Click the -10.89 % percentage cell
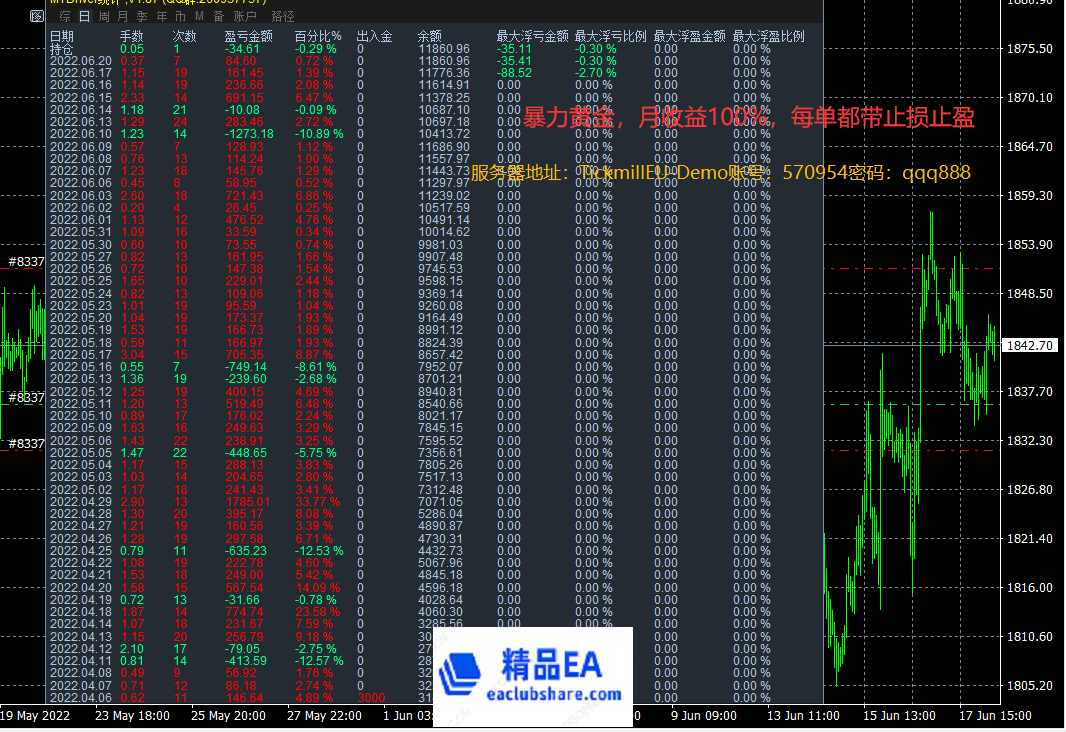 click(320, 135)
